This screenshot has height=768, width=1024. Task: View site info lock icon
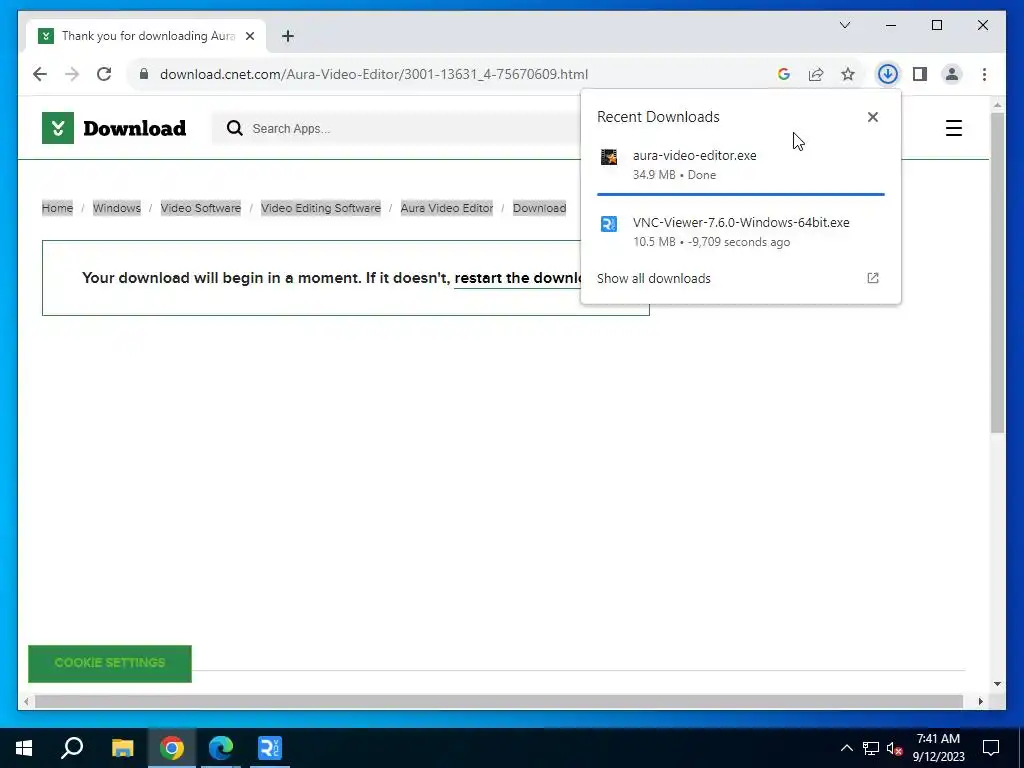tap(144, 74)
